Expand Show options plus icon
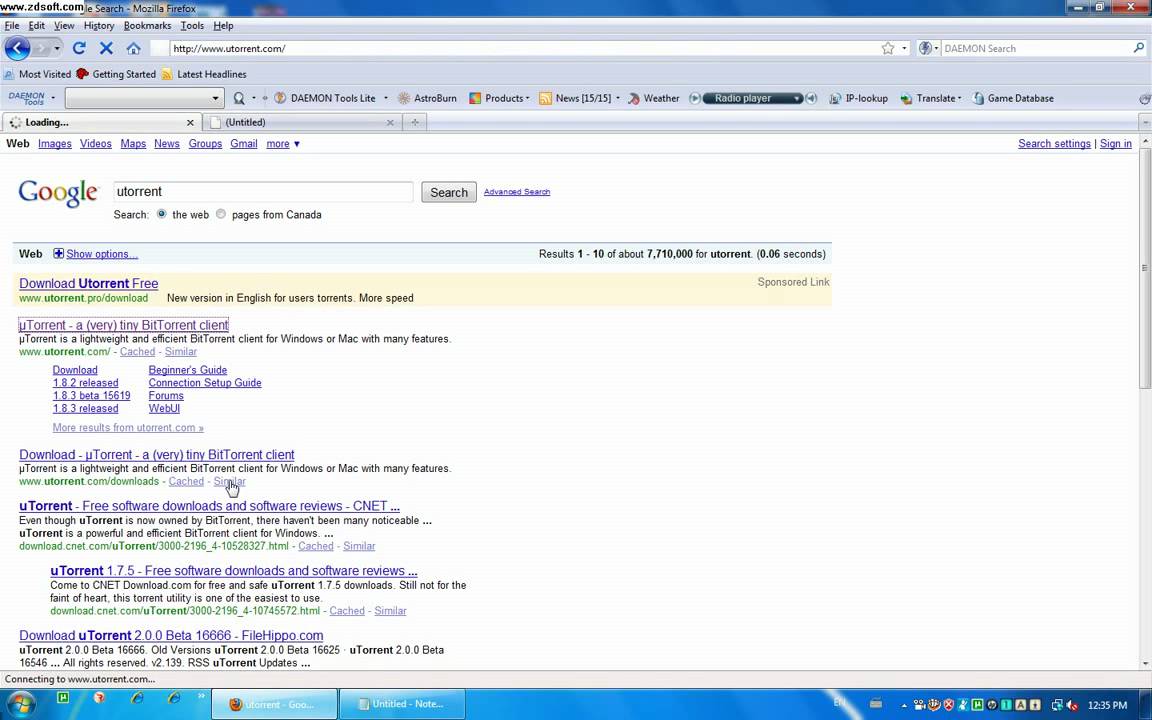 click(59, 254)
